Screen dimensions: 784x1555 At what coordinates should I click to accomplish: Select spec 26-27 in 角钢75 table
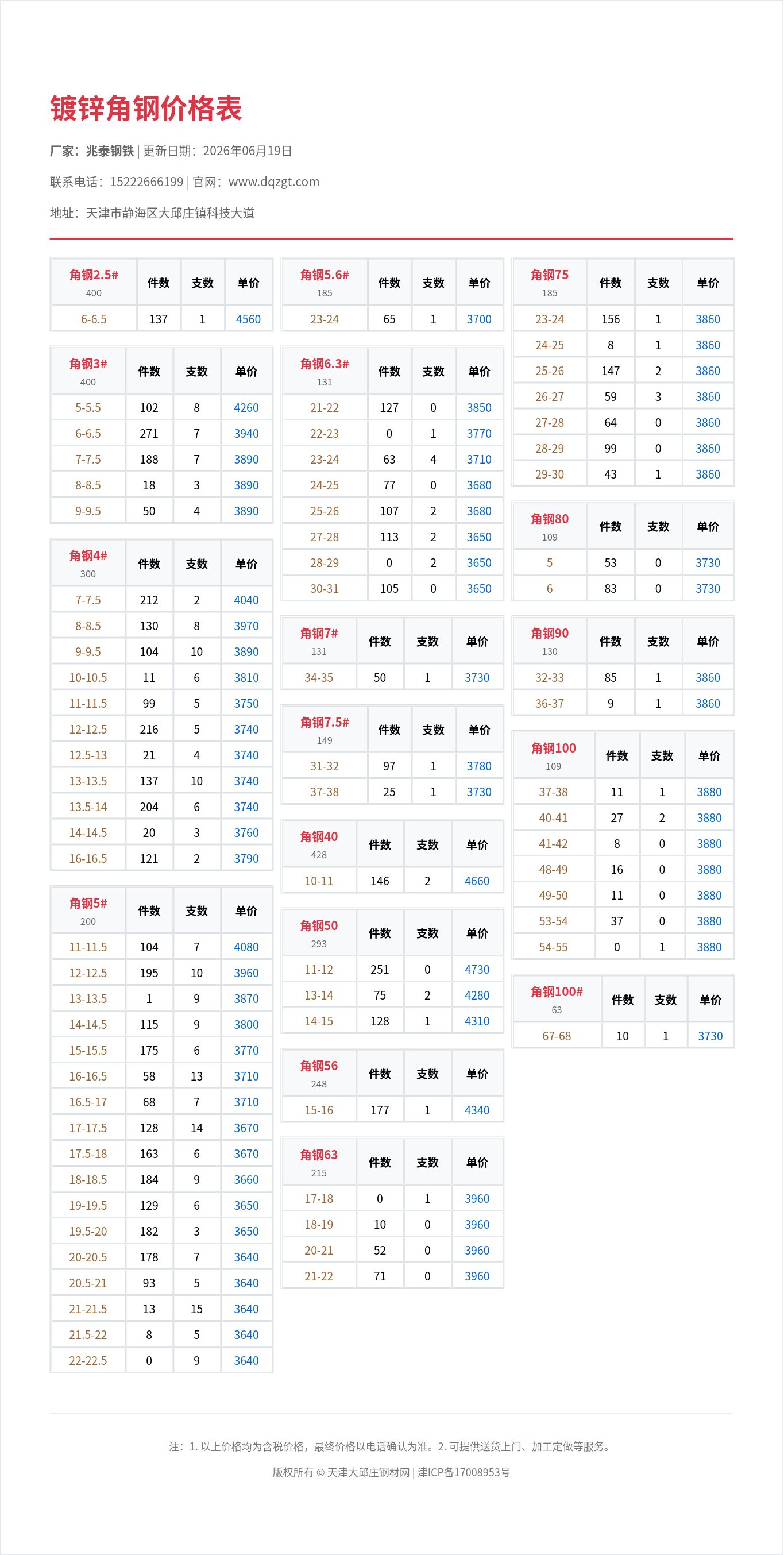point(550,397)
